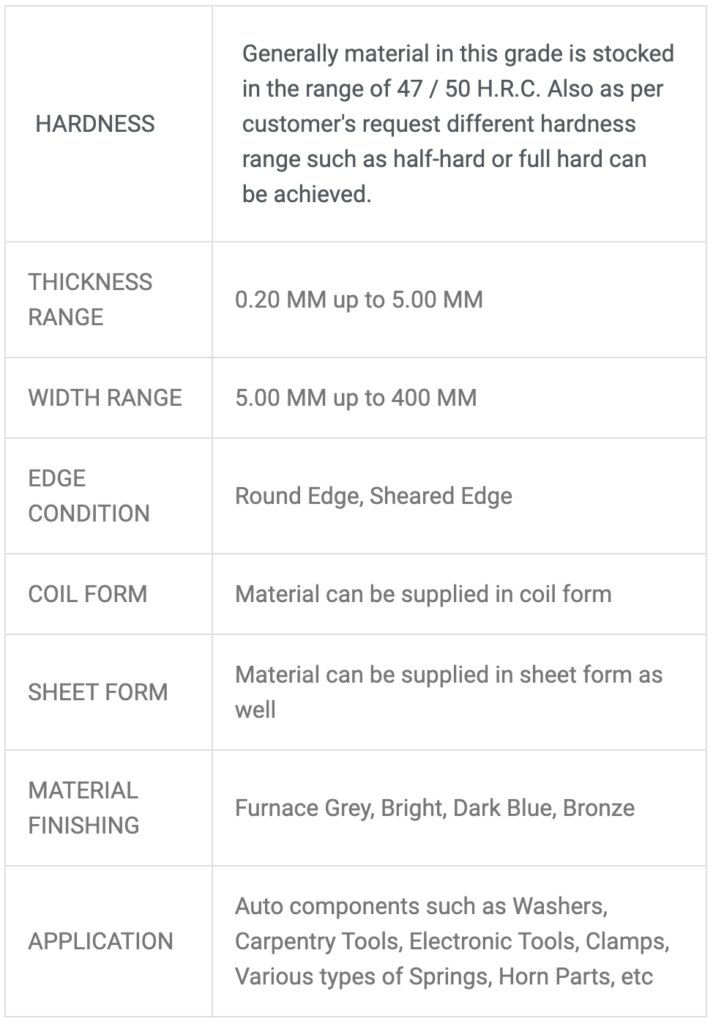Click the MATERIAL FINISHING label
The height and width of the screenshot is (1024, 713).
84,808
